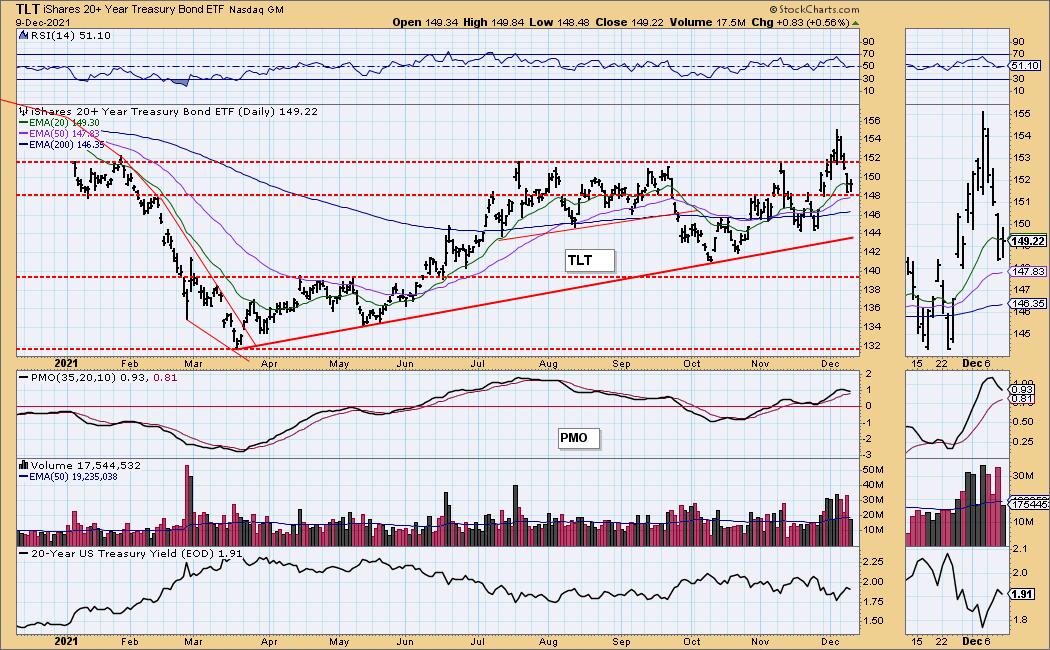Click the EMA(200) 146.35 legend entry
The width and height of the screenshot is (1050, 650).
pyautogui.click(x=62, y=144)
